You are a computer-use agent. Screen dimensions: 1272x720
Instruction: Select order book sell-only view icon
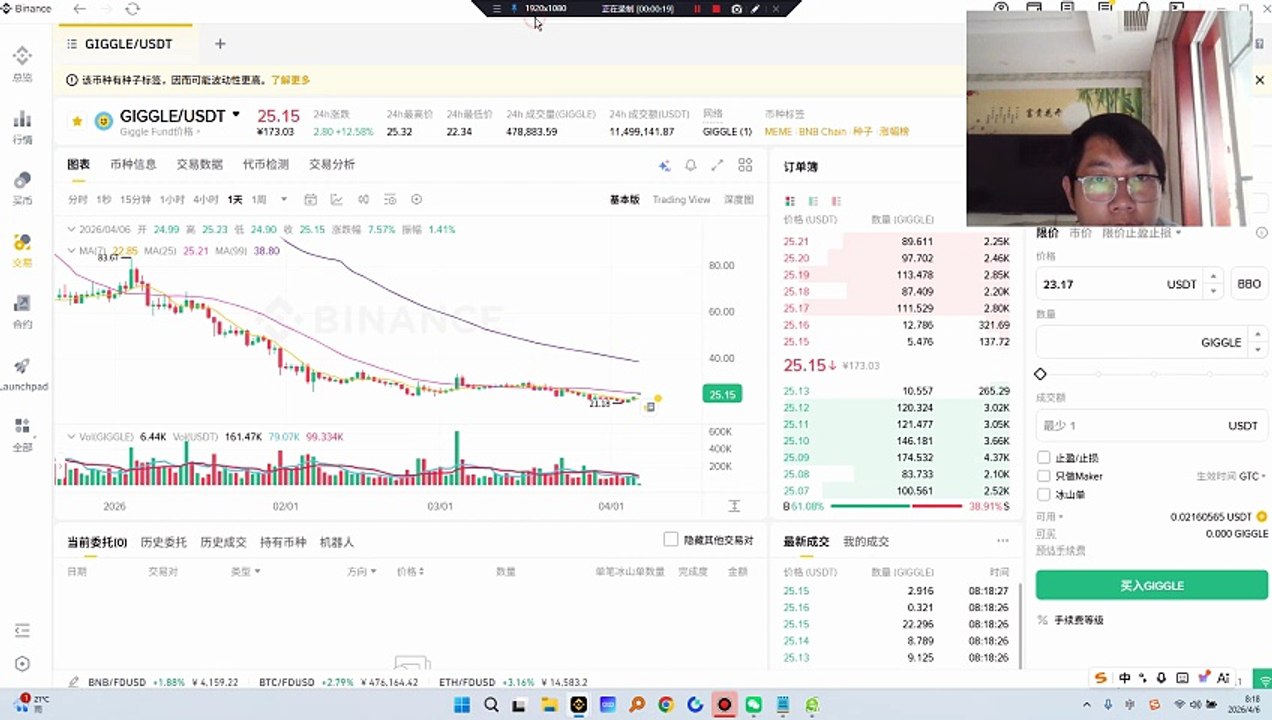point(836,201)
